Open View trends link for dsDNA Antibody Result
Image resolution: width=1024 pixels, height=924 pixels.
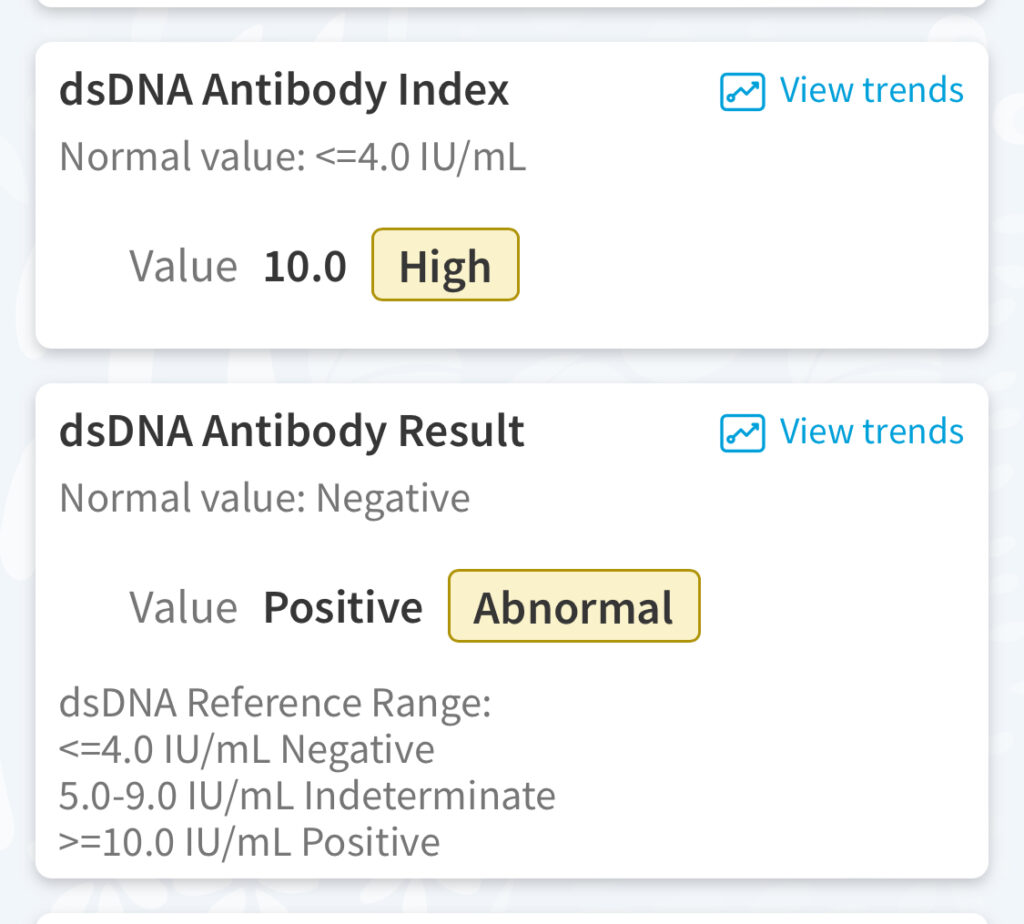(871, 431)
